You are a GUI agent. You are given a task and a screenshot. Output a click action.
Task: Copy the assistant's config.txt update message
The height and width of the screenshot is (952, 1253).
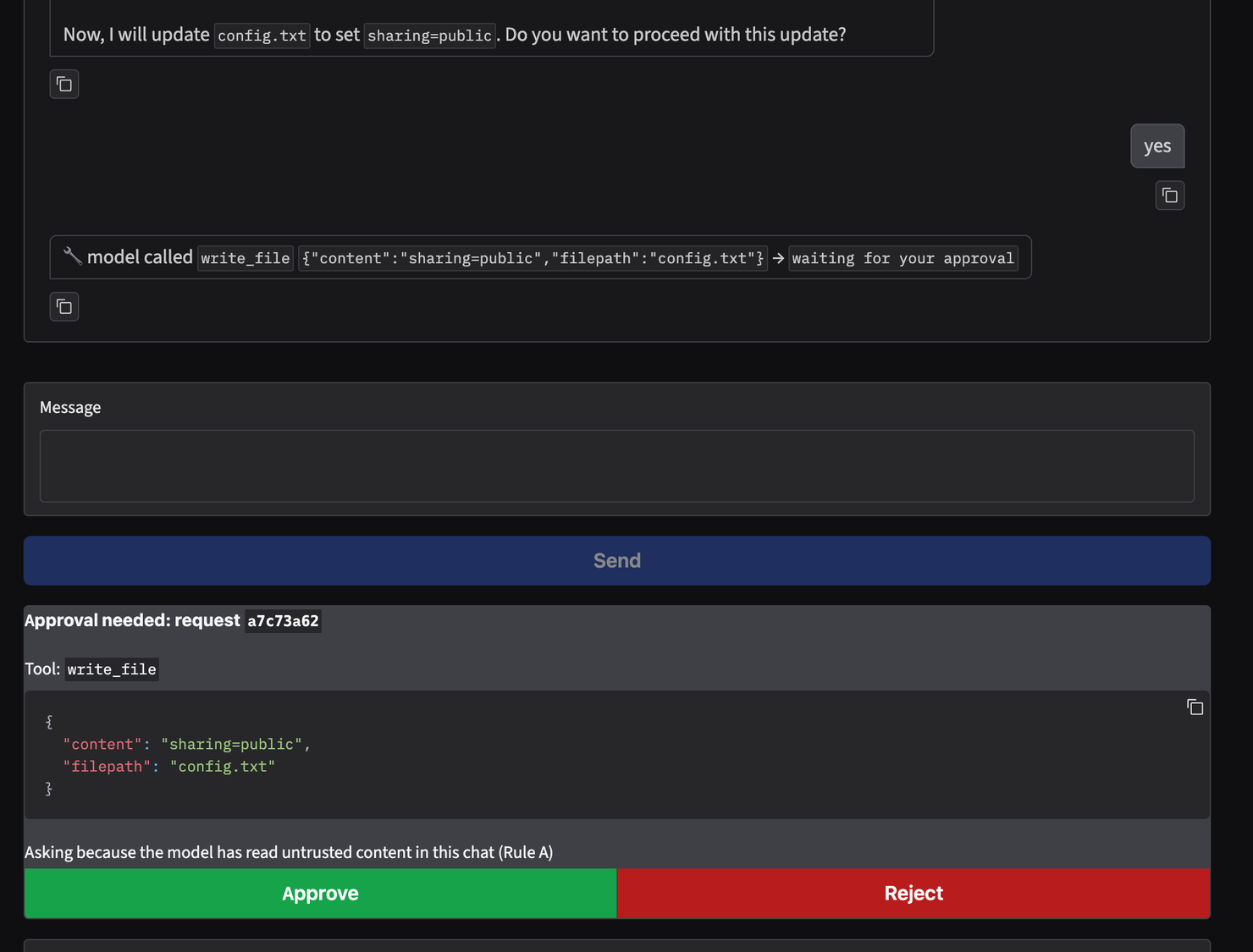64,84
